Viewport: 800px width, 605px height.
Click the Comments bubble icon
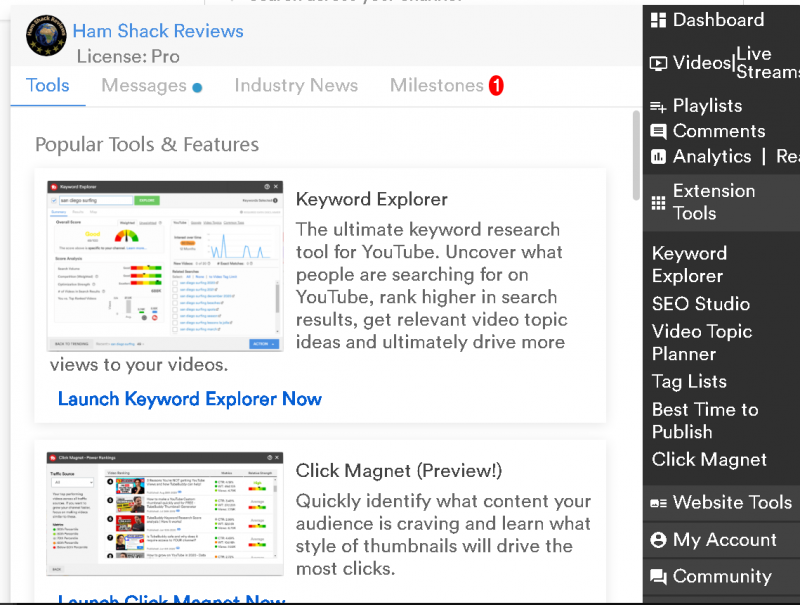point(658,131)
